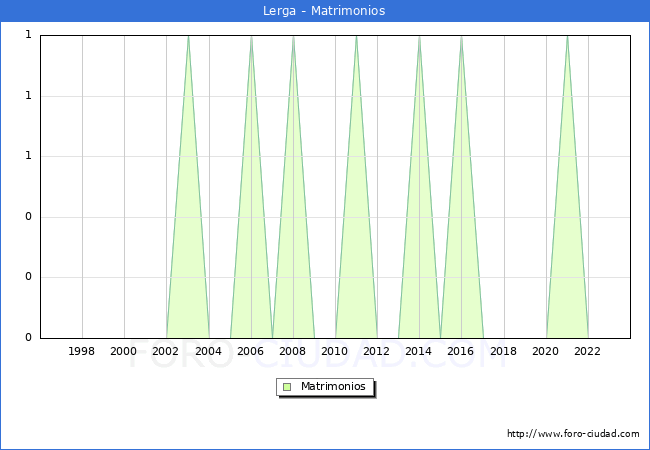650x450 pixels.
Task: Click the topmost y-axis label 1
Action: tap(28, 35)
